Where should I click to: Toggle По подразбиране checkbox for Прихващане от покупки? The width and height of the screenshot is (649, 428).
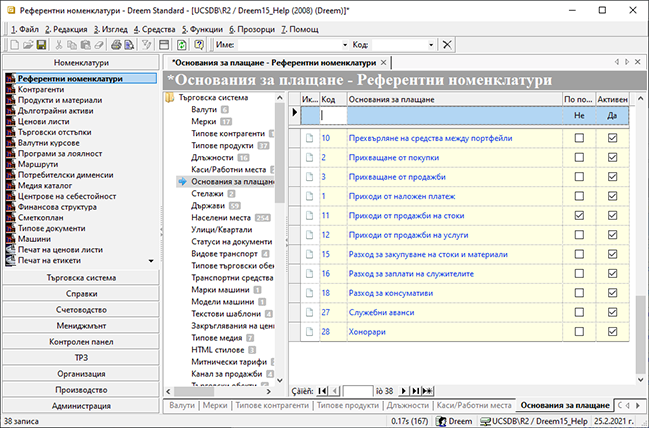tap(579, 158)
